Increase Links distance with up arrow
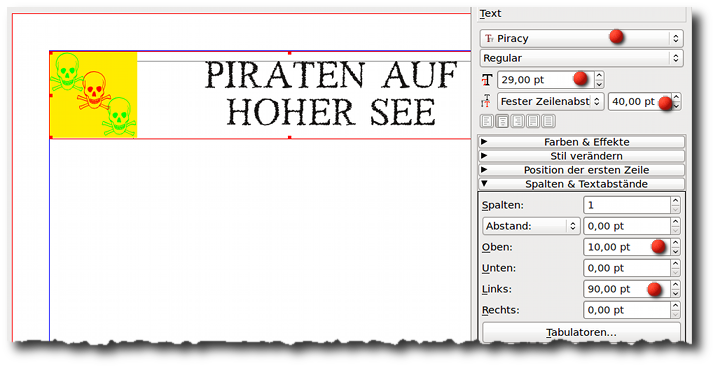The image size is (715, 382). (x=675, y=285)
